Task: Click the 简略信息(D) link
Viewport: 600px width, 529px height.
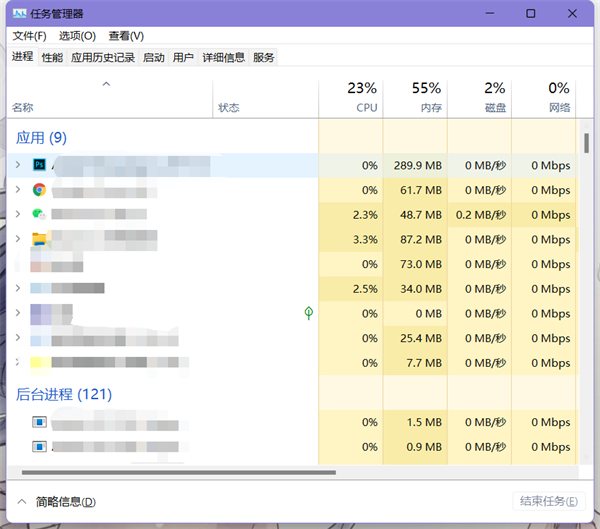Action: tap(66, 501)
